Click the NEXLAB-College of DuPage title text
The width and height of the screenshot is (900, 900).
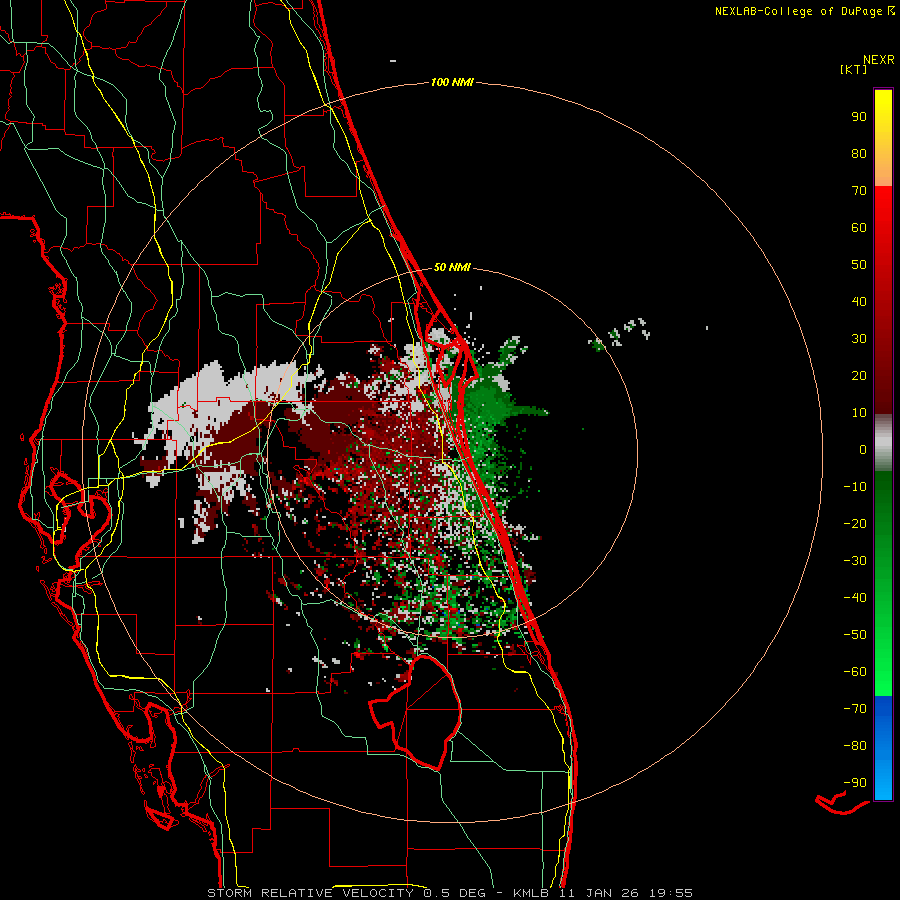pos(798,11)
